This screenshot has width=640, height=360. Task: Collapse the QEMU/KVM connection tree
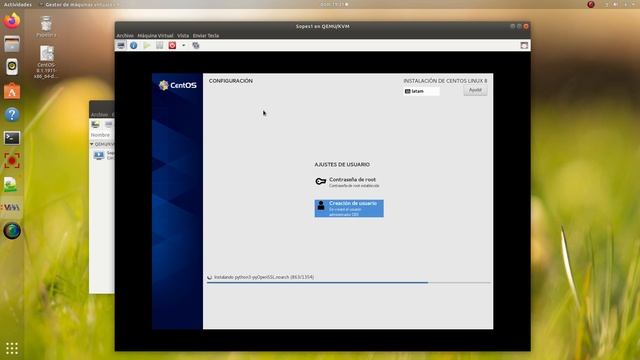click(92, 144)
